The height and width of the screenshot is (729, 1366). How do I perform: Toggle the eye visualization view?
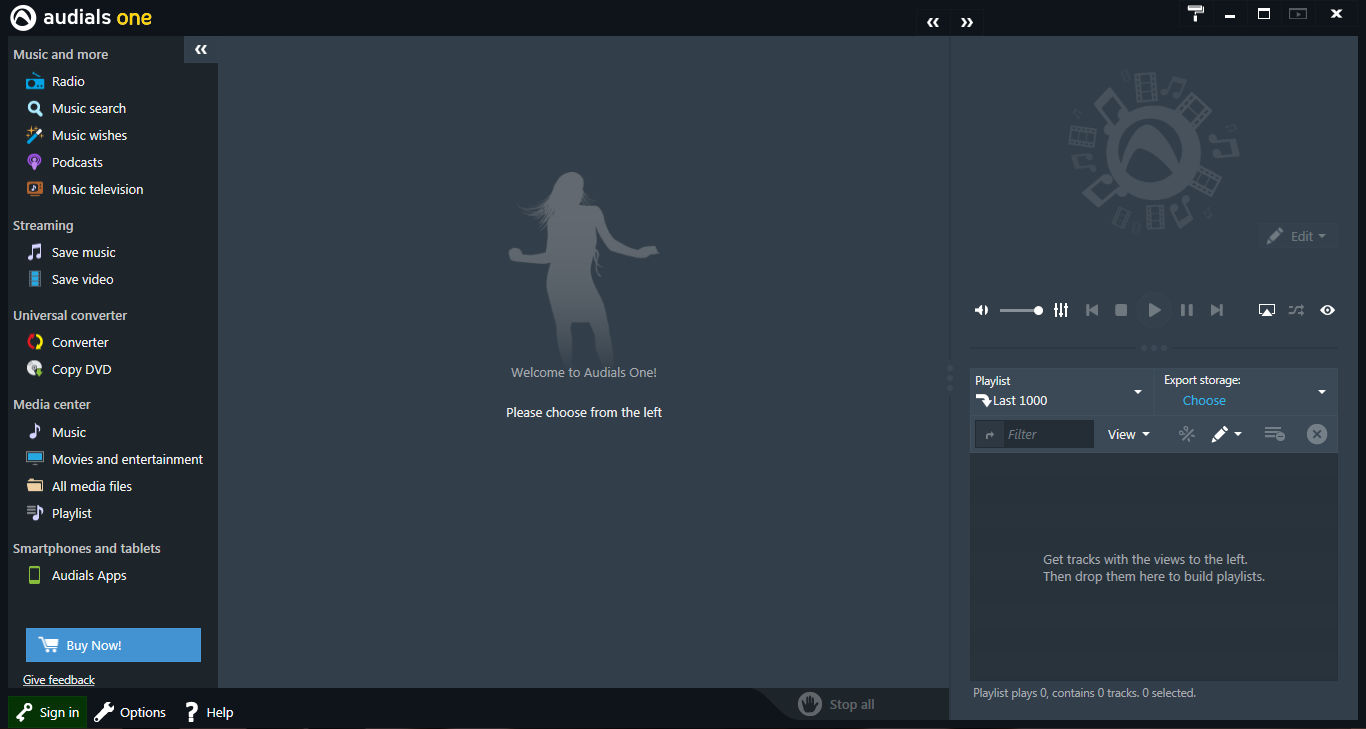pos(1327,310)
